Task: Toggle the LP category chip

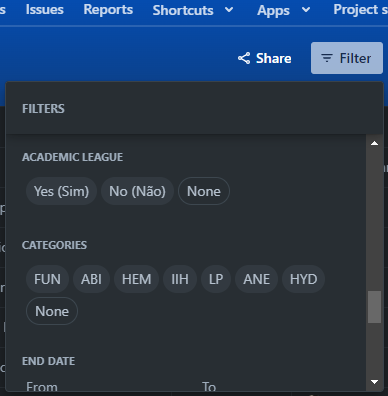Action: [216, 279]
